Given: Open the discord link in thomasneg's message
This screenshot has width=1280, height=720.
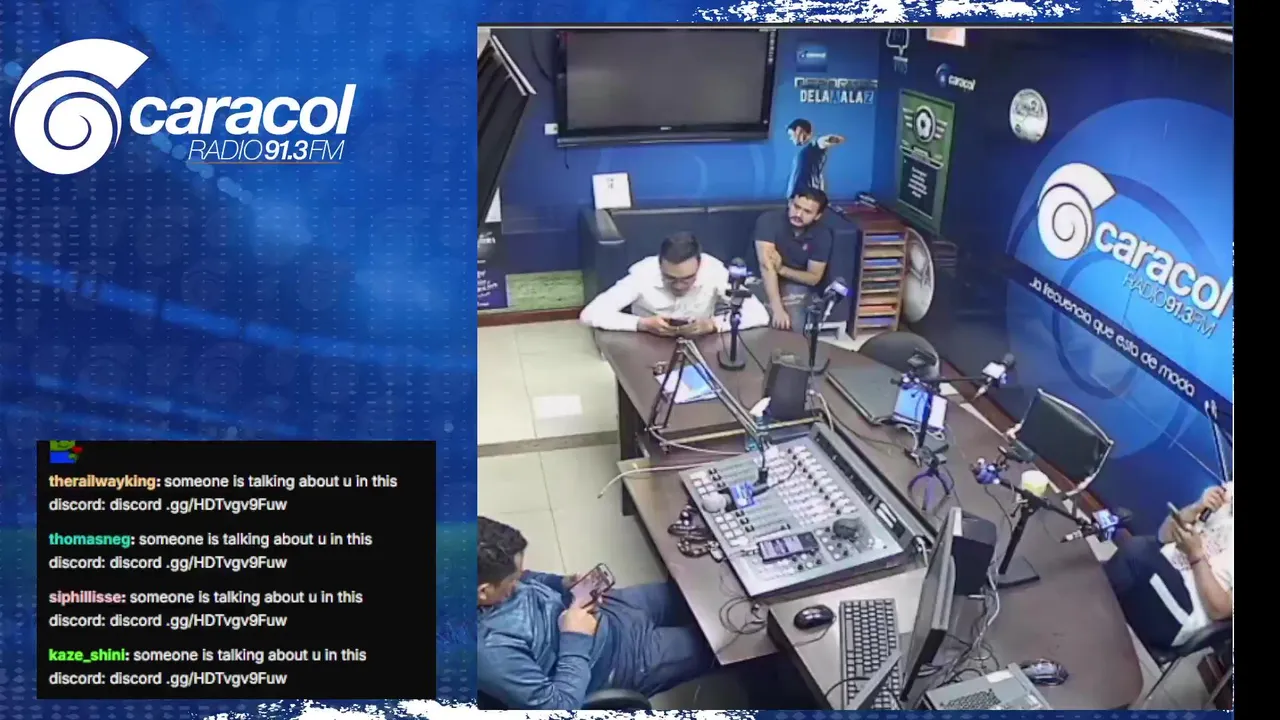Looking at the screenshot, I should click(198, 562).
